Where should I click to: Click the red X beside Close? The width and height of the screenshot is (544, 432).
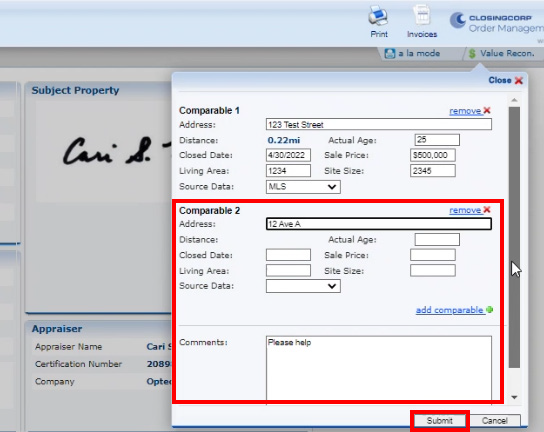pos(519,81)
